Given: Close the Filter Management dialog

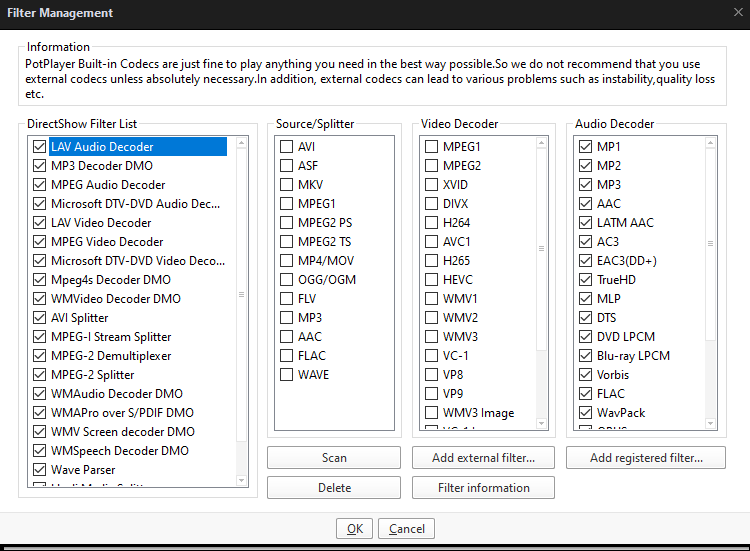Looking at the screenshot, I should [737, 12].
